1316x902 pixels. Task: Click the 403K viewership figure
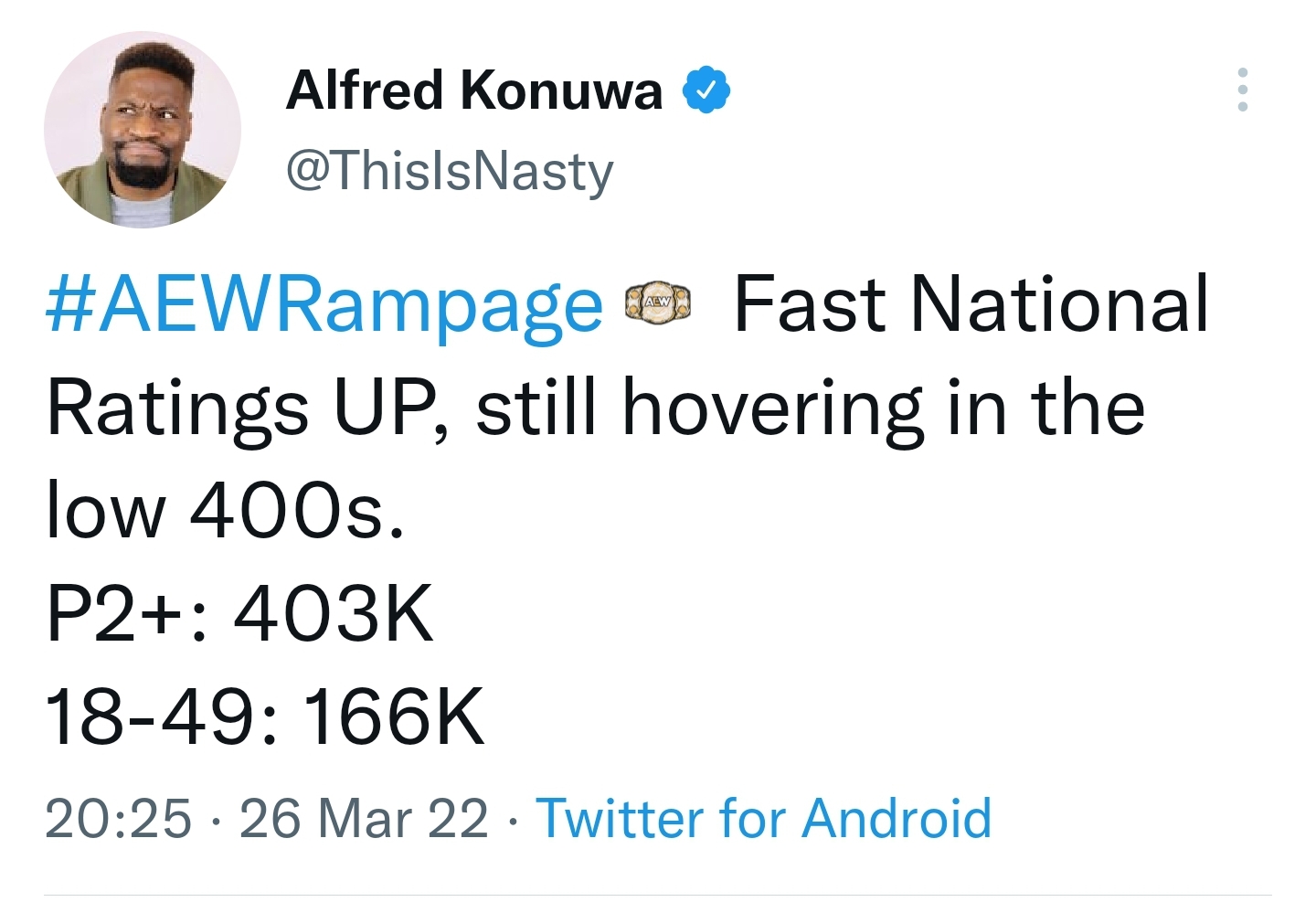point(334,613)
